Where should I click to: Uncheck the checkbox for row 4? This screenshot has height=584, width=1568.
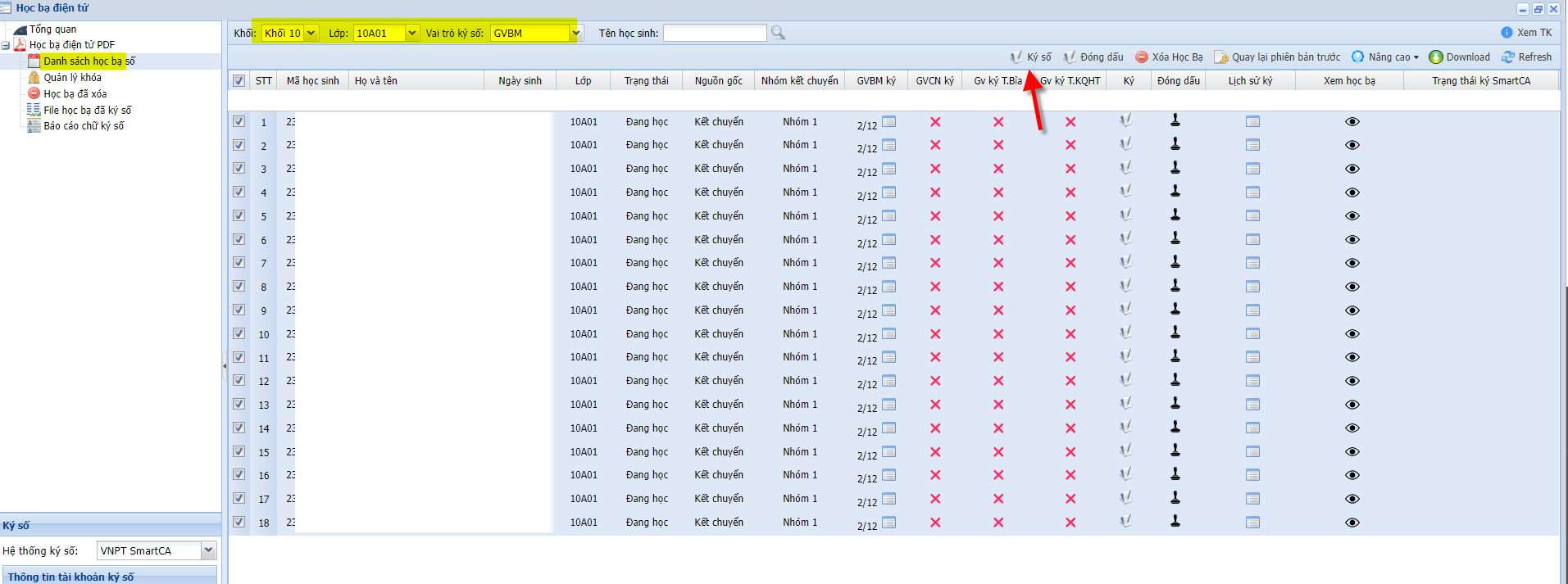[x=239, y=192]
